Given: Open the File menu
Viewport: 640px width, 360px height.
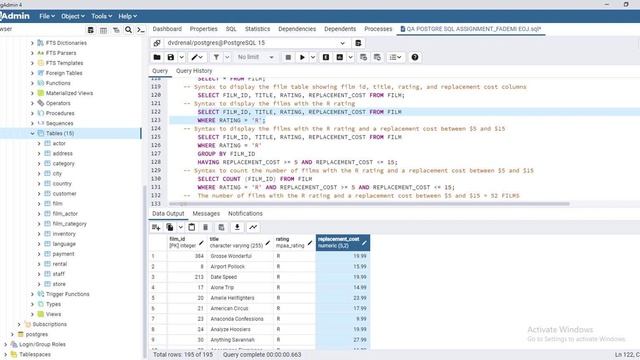Looking at the screenshot, I should click(x=47, y=16).
